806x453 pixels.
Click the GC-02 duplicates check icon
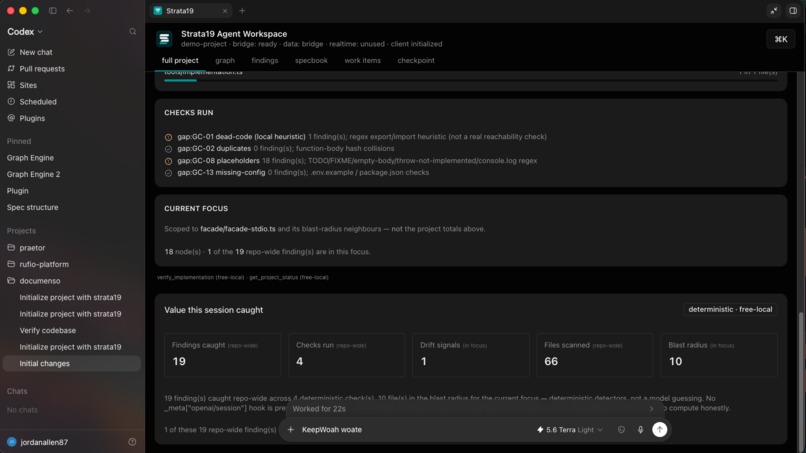pos(168,149)
